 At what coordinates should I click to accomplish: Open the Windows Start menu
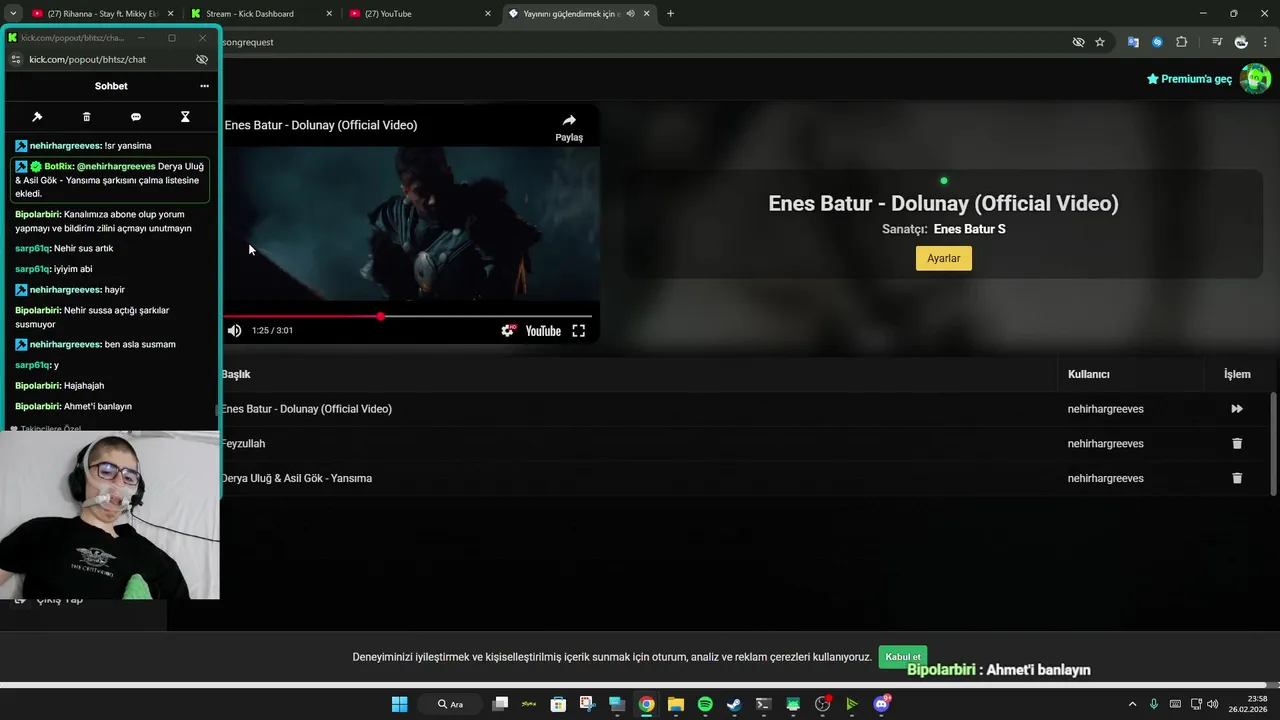399,704
